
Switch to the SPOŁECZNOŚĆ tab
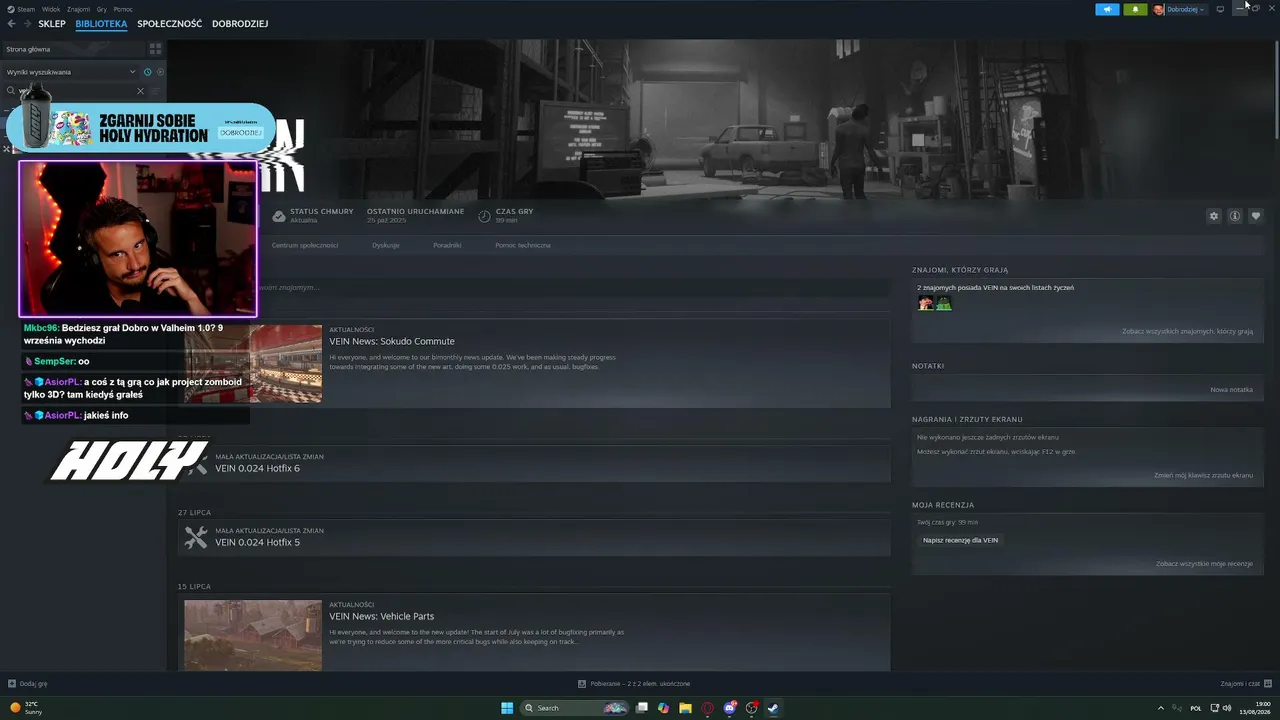click(x=169, y=24)
